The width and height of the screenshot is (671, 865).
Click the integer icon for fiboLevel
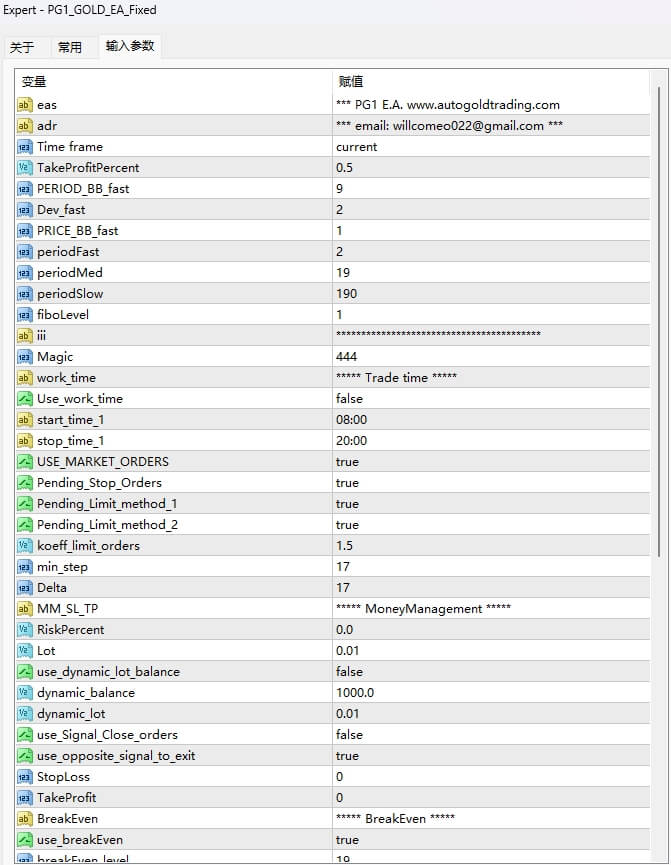24,314
